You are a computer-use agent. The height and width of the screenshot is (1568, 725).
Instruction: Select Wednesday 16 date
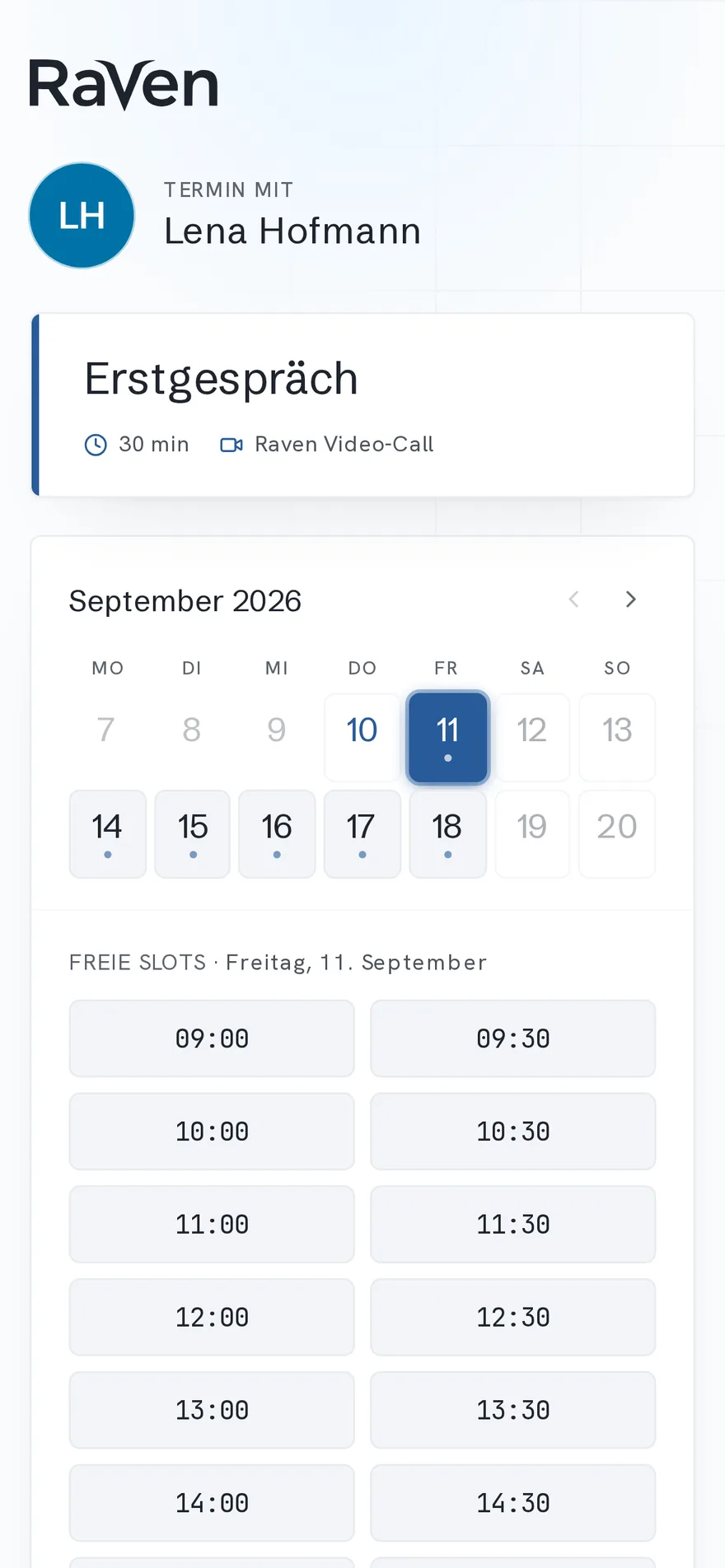pyautogui.click(x=277, y=834)
